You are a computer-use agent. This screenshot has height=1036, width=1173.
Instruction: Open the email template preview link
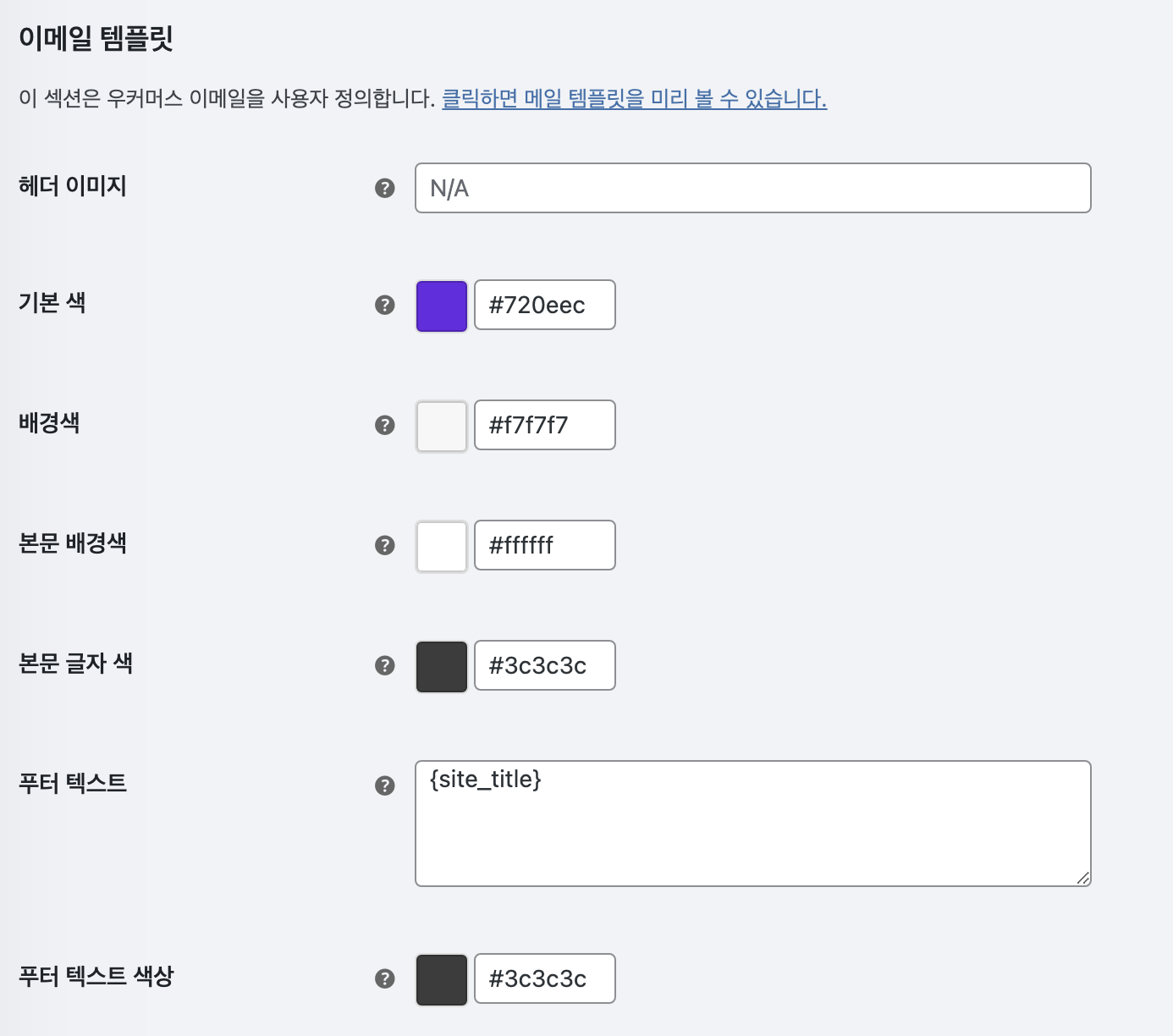point(634,99)
